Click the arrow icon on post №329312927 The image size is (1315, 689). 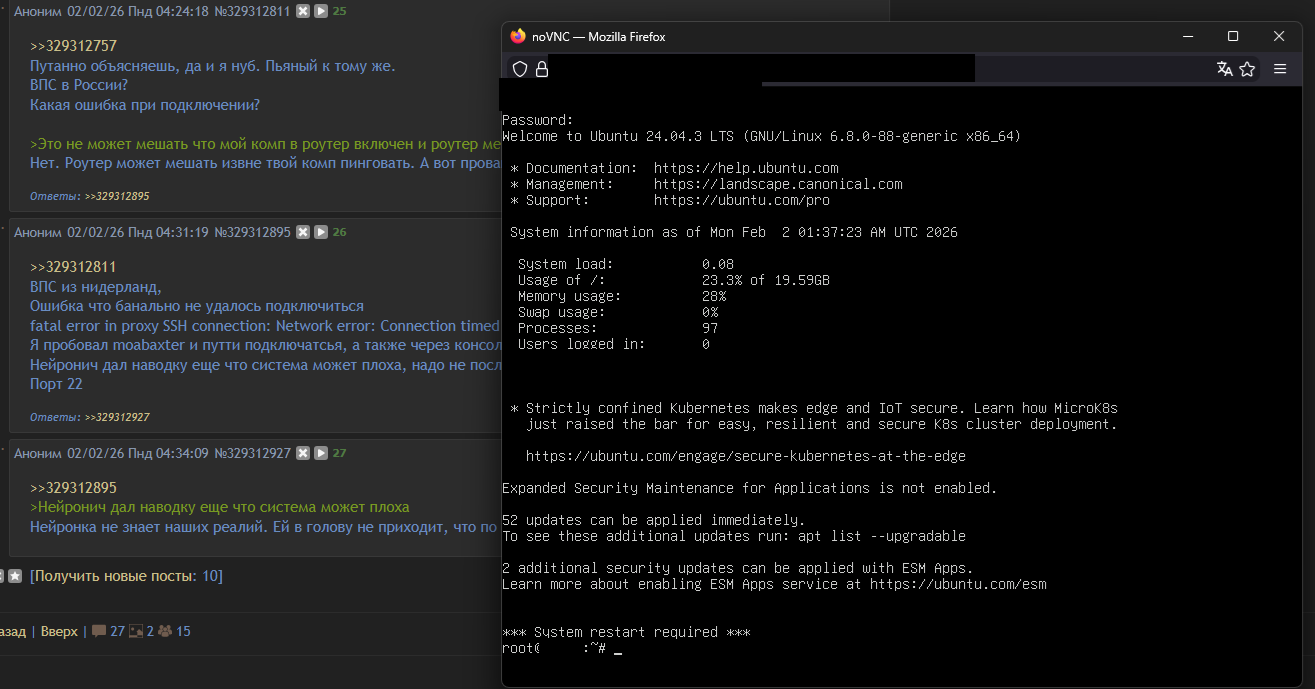click(x=321, y=453)
